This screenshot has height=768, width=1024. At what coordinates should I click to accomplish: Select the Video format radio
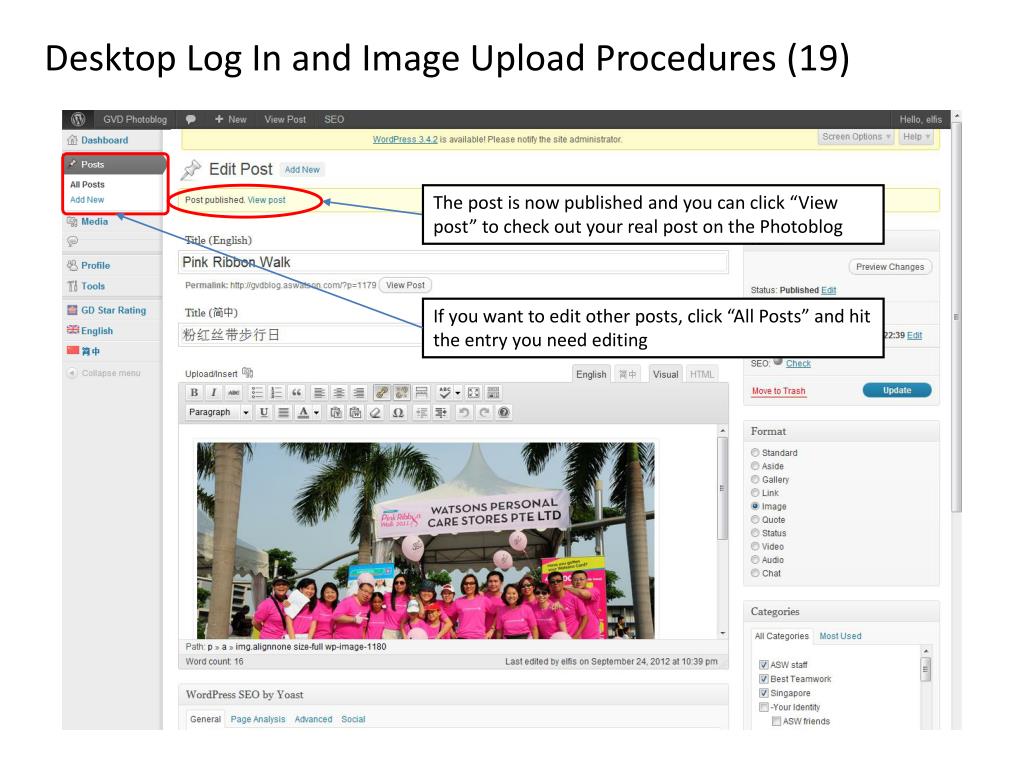pyautogui.click(x=755, y=546)
